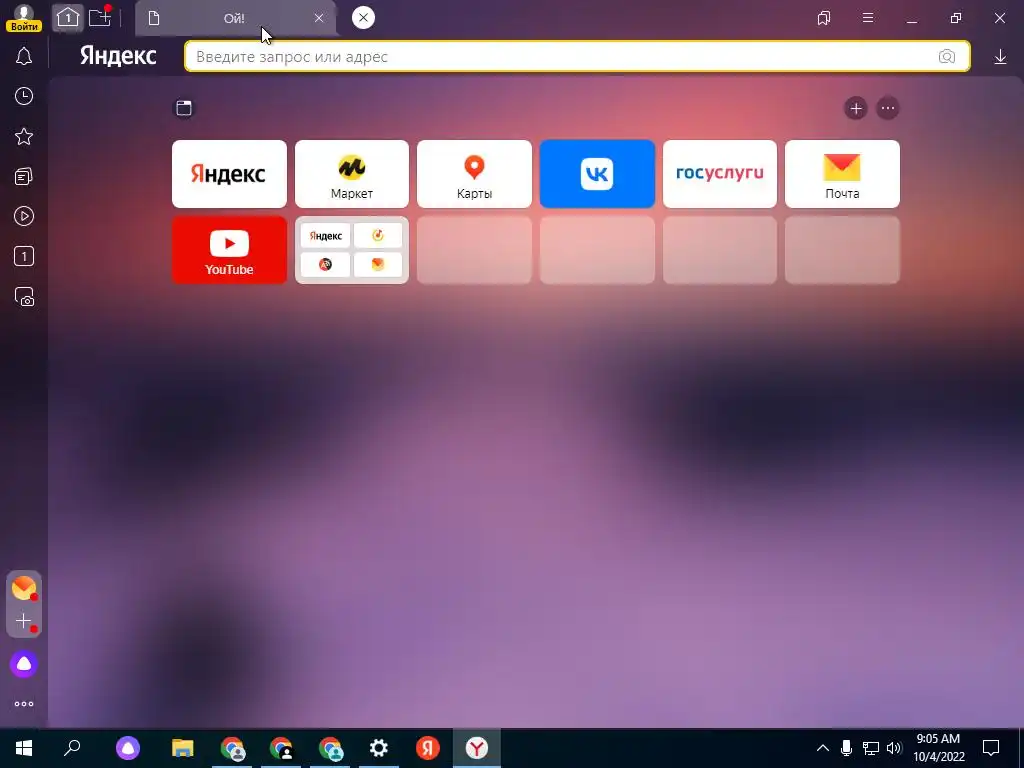Viewport: 1024px width, 768px height.
Task: Open the Маркет tile
Action: click(x=352, y=174)
